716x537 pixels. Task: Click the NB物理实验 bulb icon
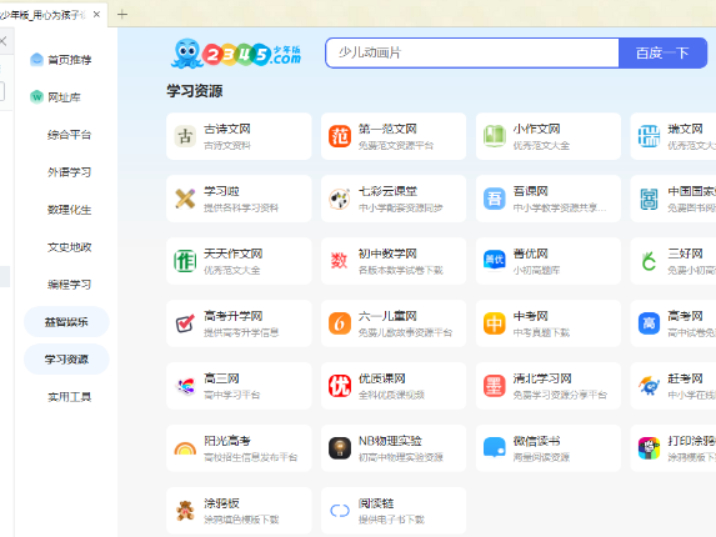click(340, 448)
